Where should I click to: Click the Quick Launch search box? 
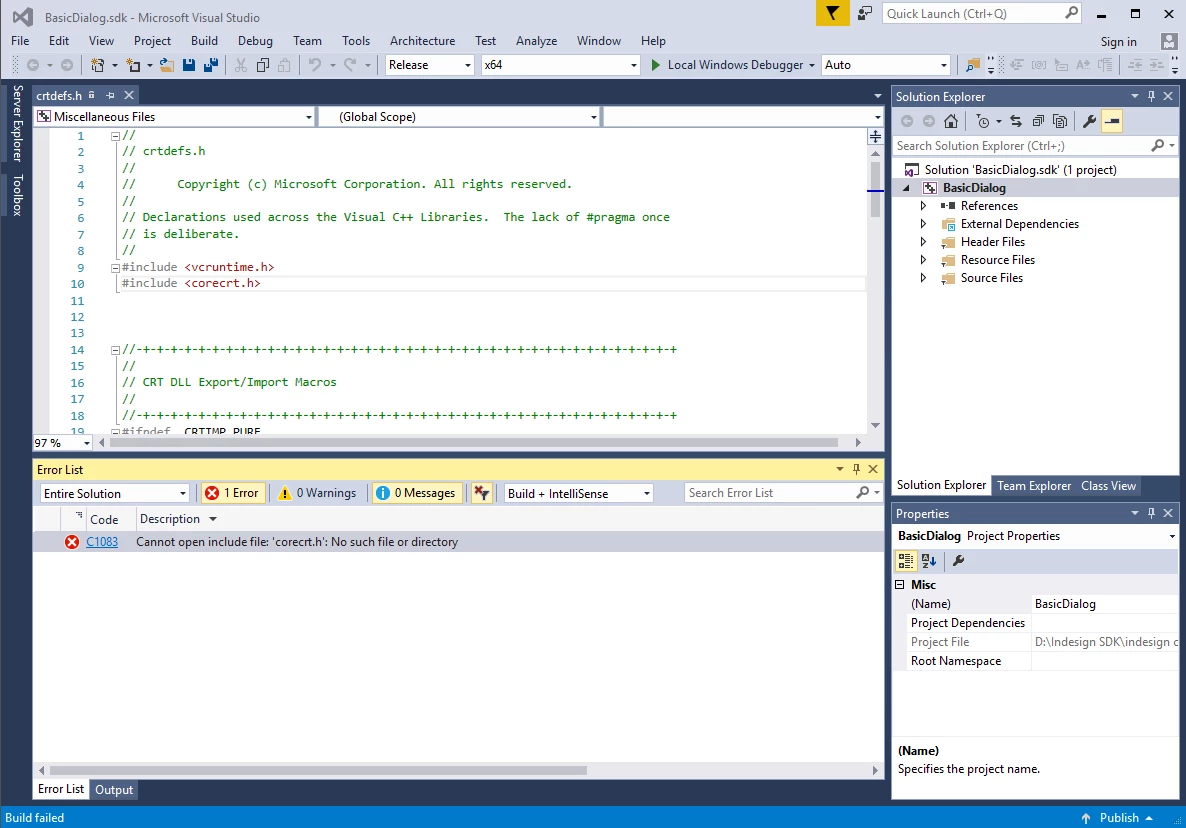[x=981, y=14]
